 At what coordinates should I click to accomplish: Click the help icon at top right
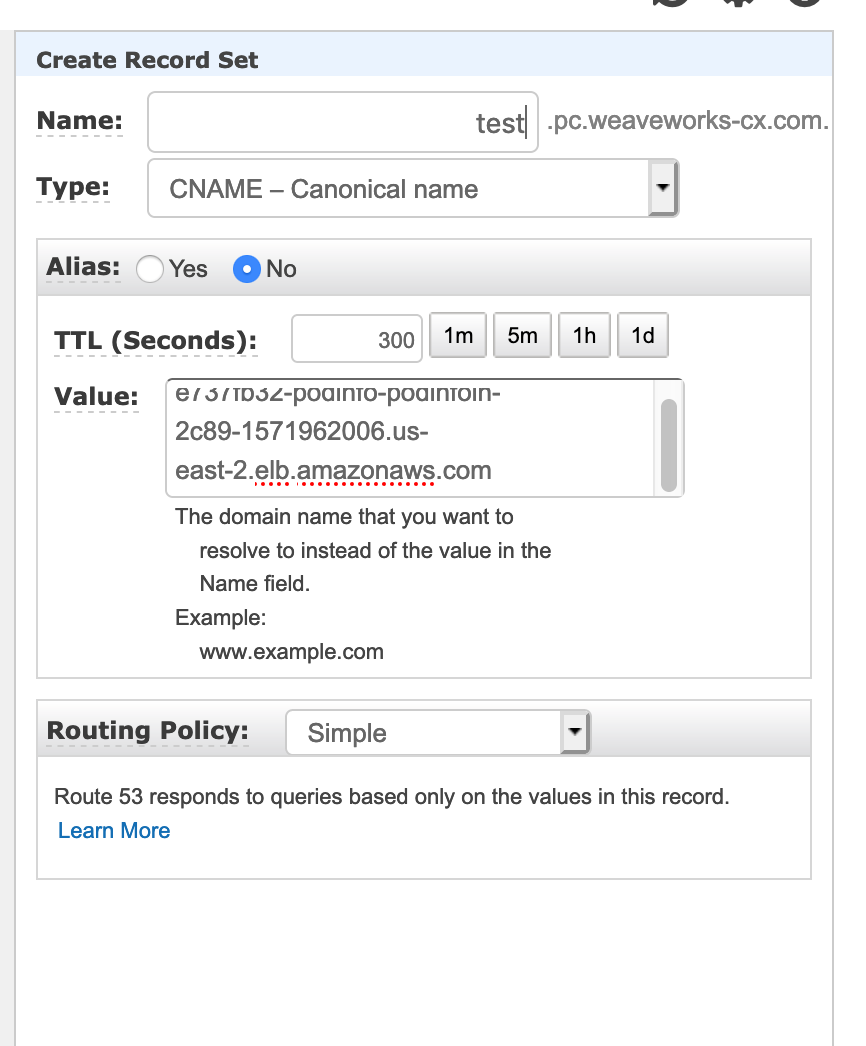click(805, 2)
